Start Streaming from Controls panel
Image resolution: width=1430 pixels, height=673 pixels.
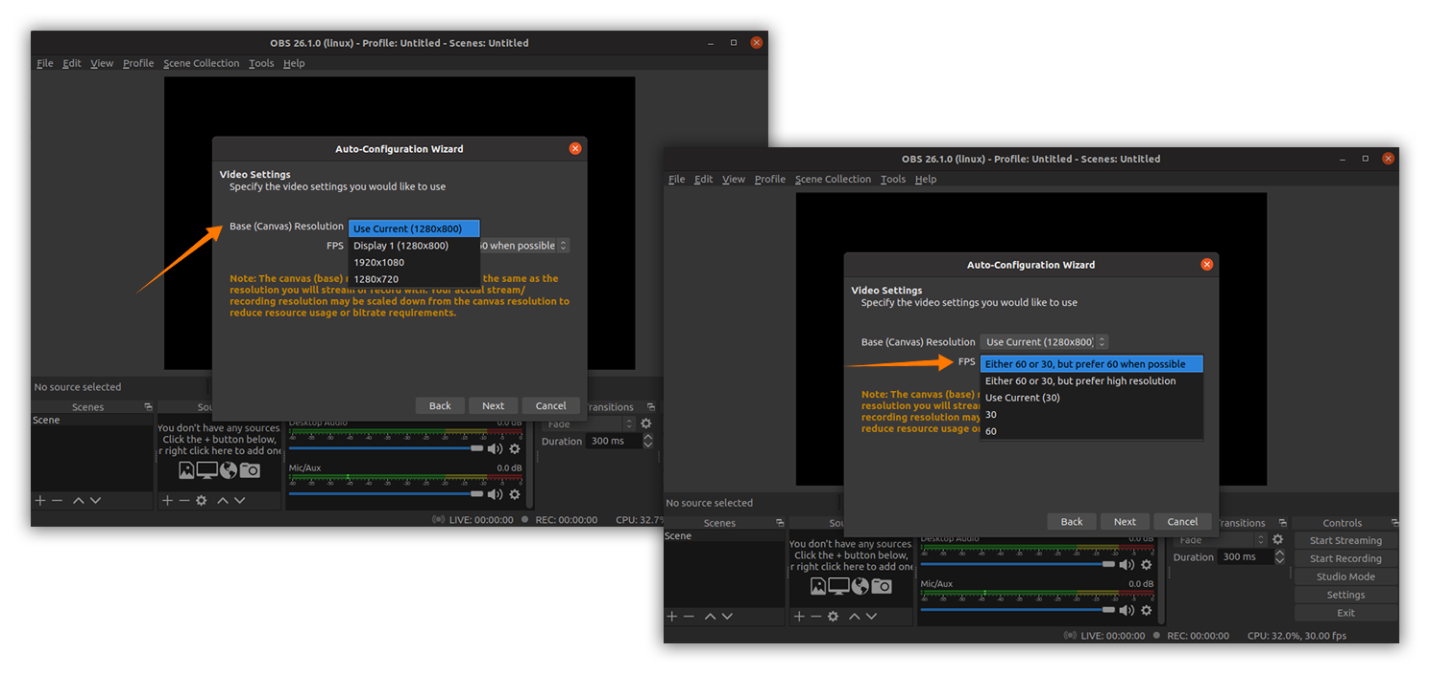tap(1346, 541)
